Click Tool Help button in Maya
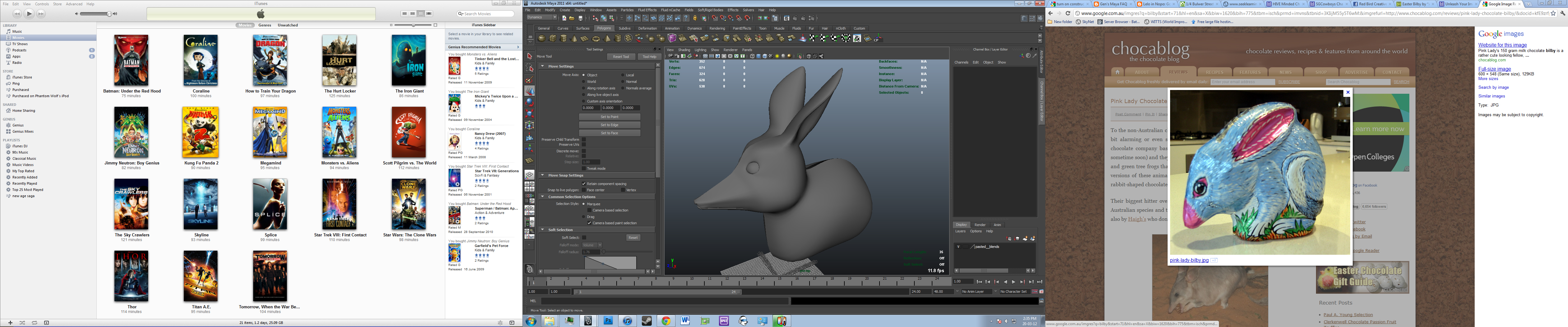The image size is (1568, 327). click(650, 57)
